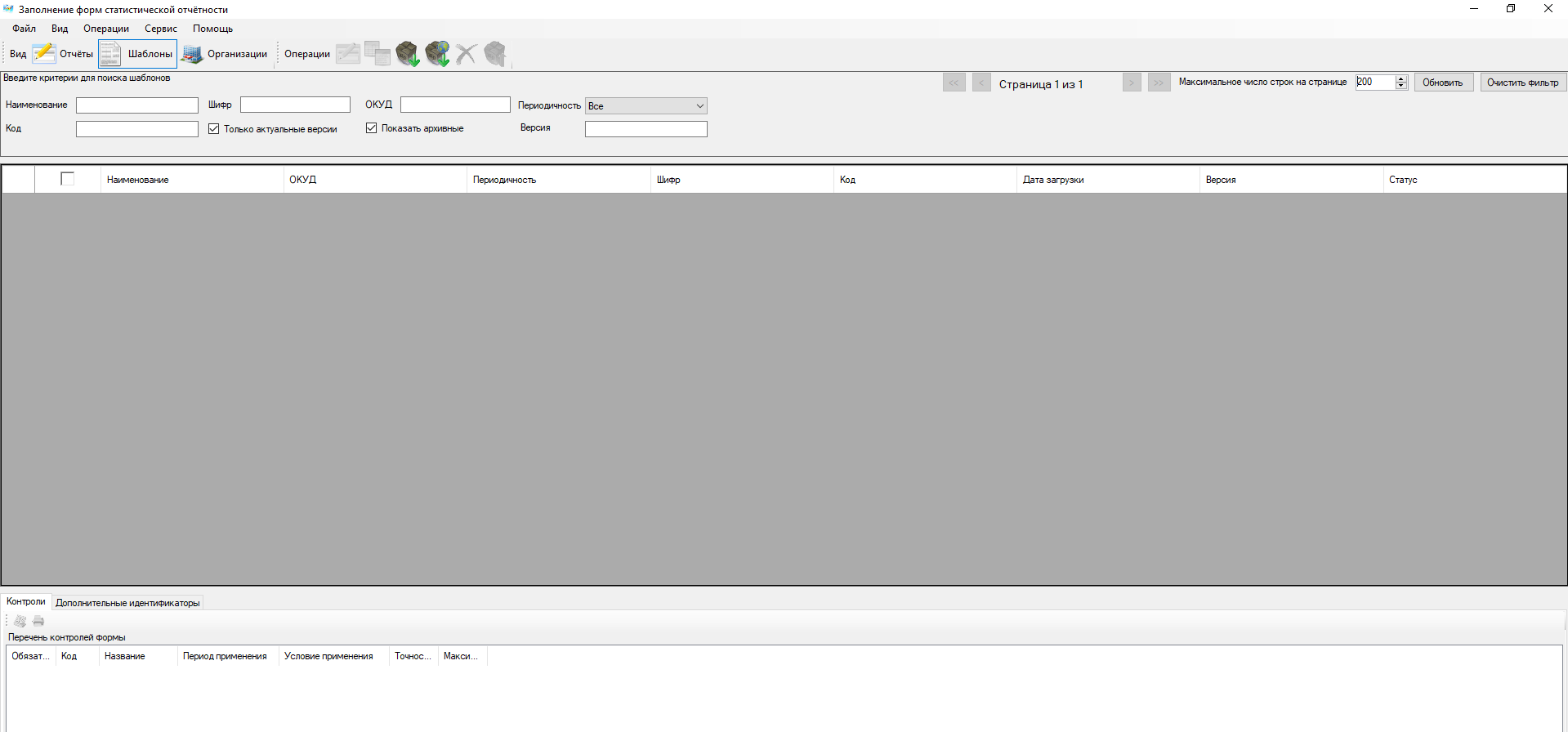1568x732 pixels.
Task: Open the Операции menu in the menu bar
Action: point(106,29)
